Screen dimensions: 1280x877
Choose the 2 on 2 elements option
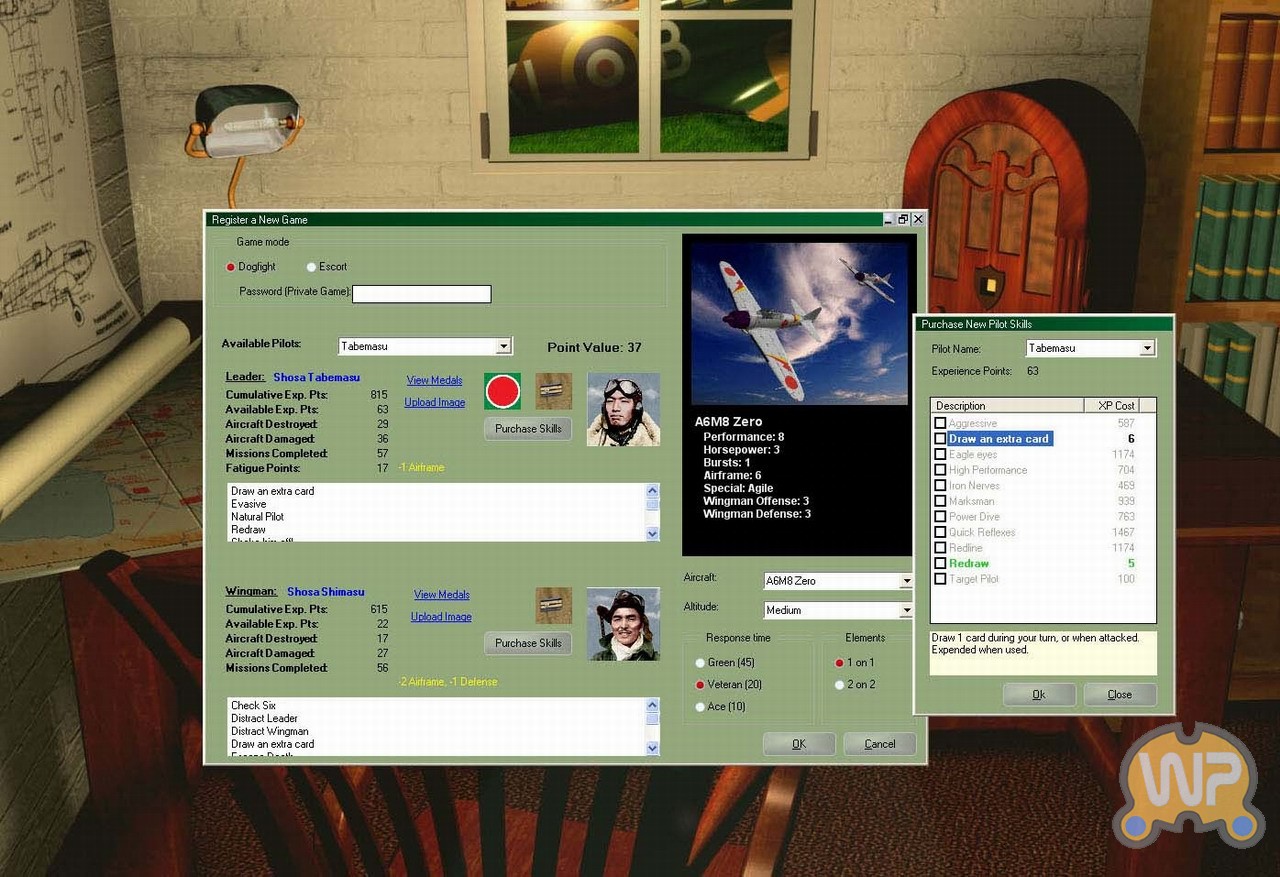(x=839, y=685)
